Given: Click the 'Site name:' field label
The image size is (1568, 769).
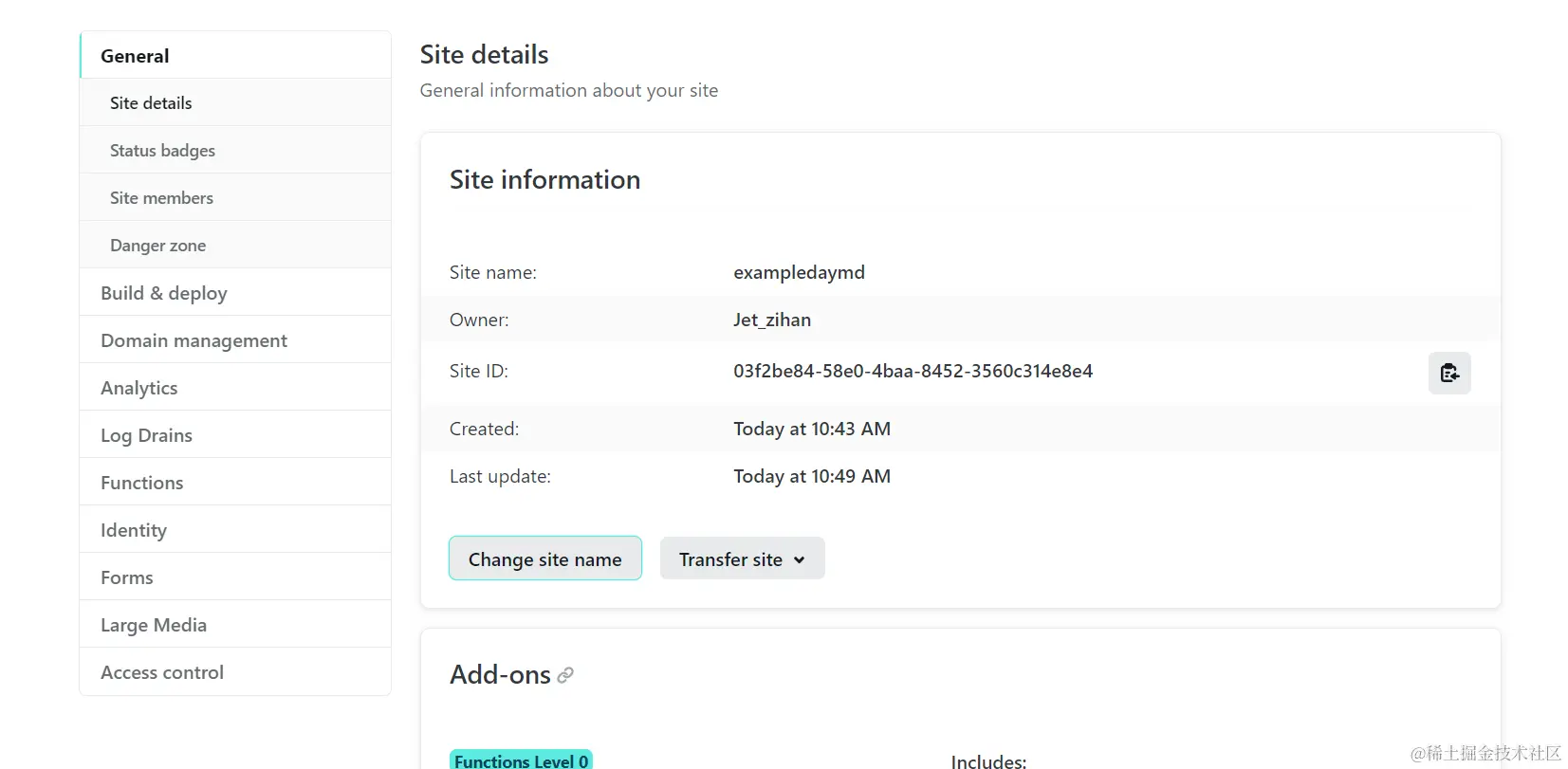Looking at the screenshot, I should 493,272.
